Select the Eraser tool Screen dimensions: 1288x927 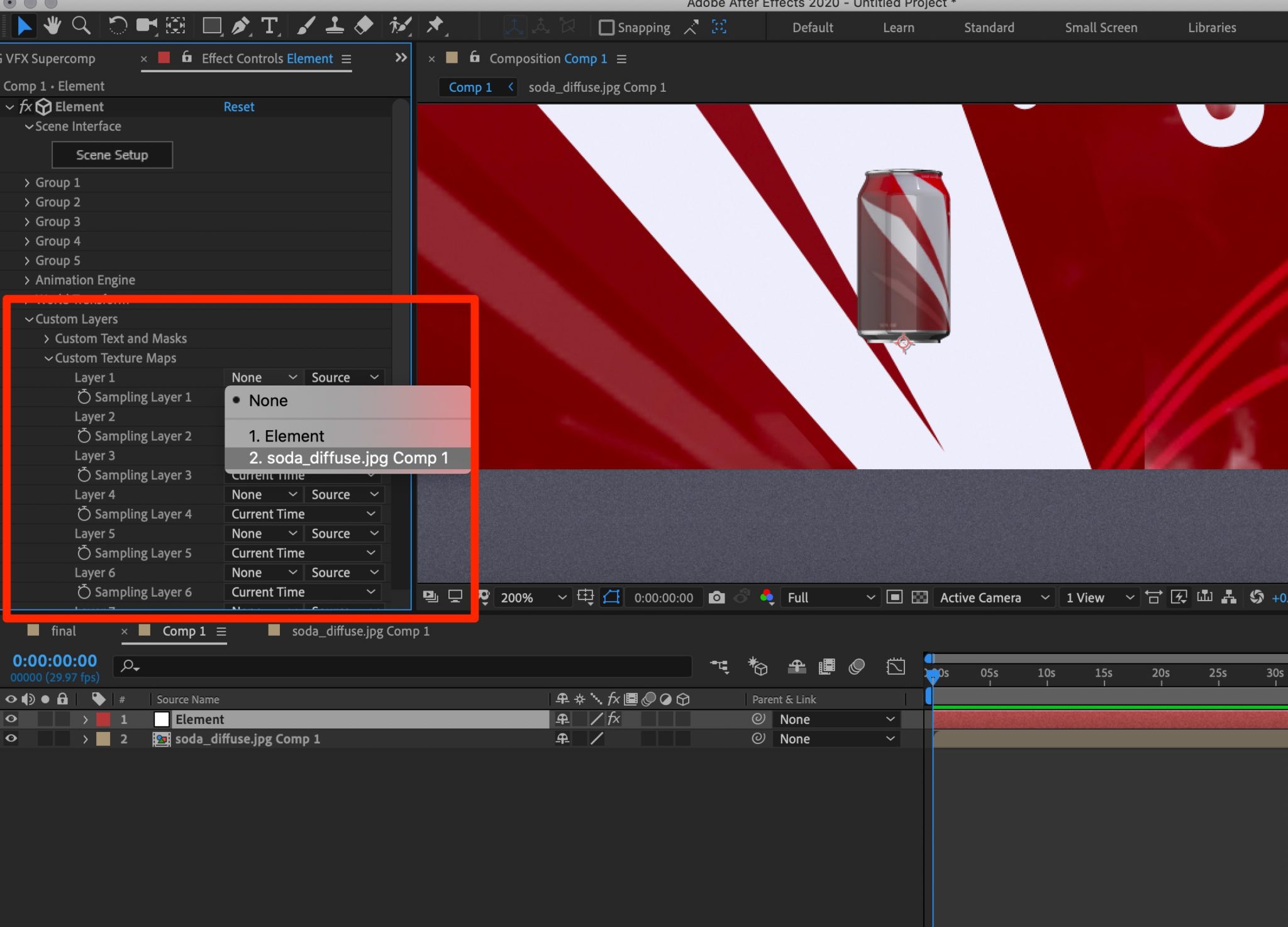(x=364, y=25)
